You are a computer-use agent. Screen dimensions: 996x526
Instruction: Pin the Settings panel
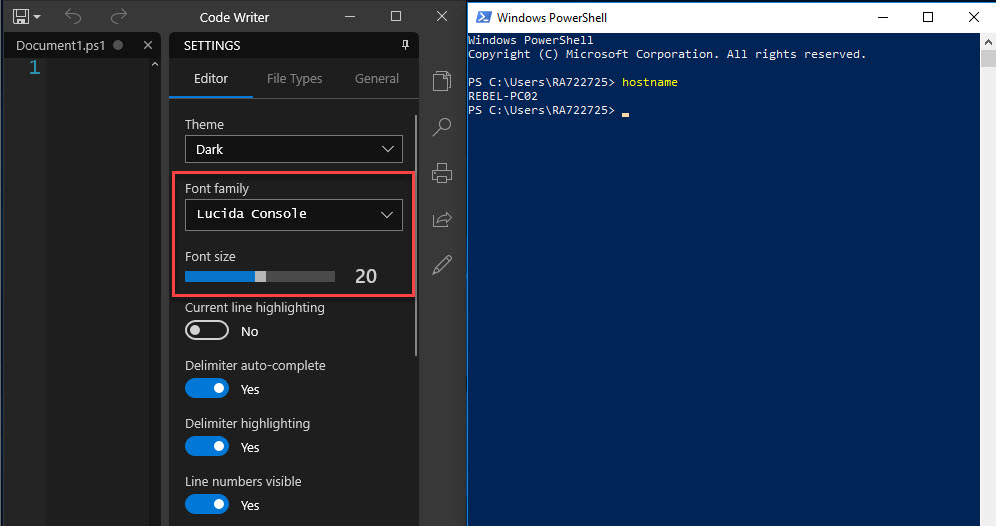point(405,45)
